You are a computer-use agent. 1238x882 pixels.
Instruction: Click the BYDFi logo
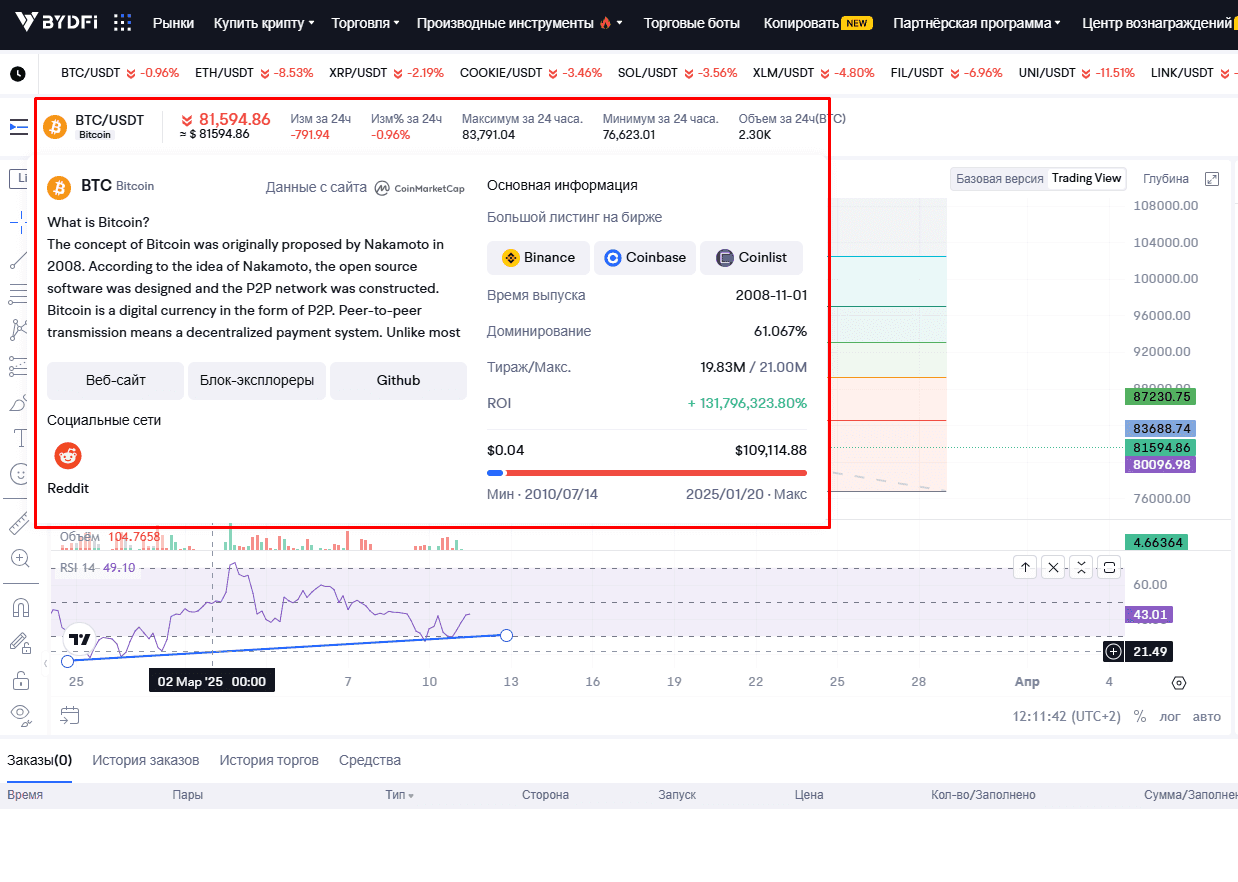tap(55, 22)
